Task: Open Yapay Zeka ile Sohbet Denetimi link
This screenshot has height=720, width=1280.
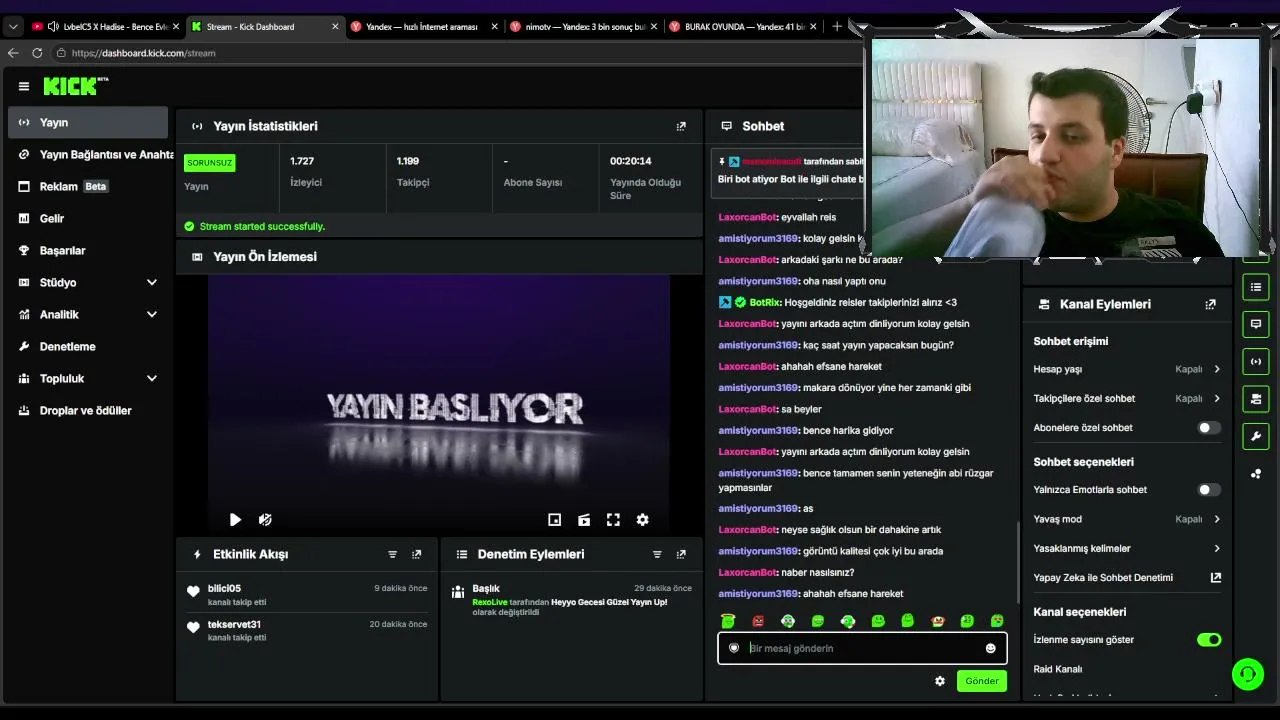Action: pyautogui.click(x=1127, y=577)
